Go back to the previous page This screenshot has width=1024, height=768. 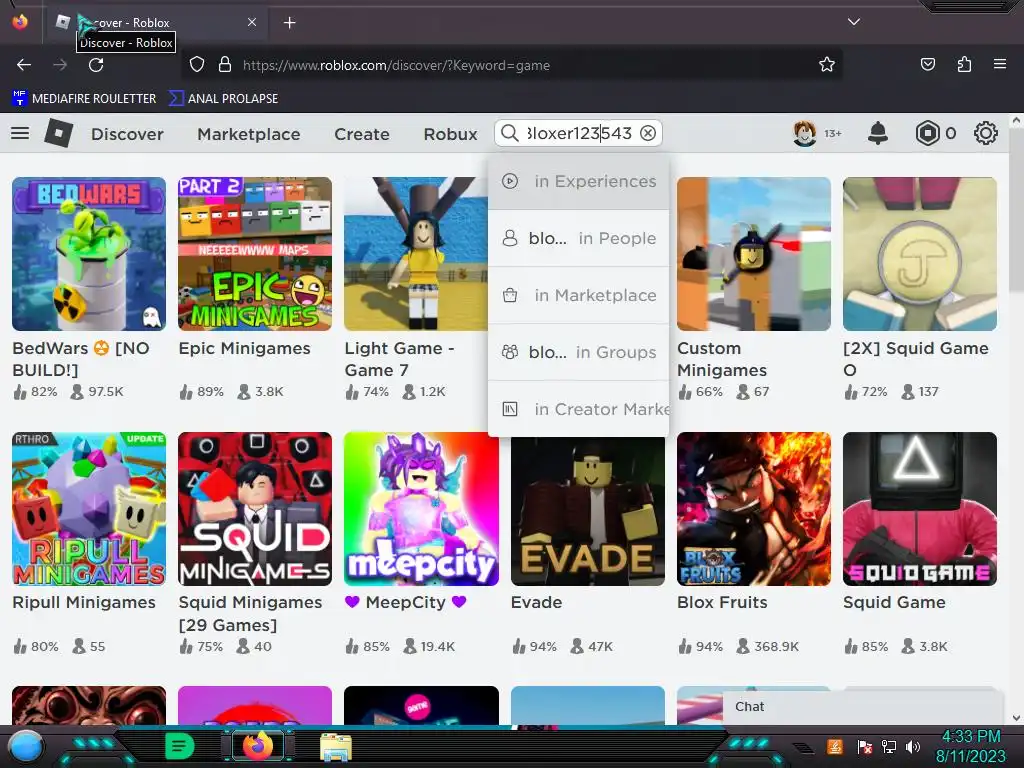(x=24, y=65)
